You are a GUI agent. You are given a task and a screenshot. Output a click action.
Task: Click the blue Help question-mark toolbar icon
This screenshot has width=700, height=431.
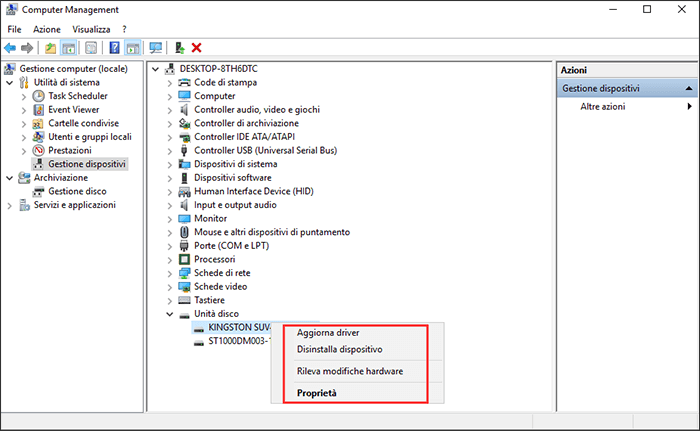click(x=114, y=48)
